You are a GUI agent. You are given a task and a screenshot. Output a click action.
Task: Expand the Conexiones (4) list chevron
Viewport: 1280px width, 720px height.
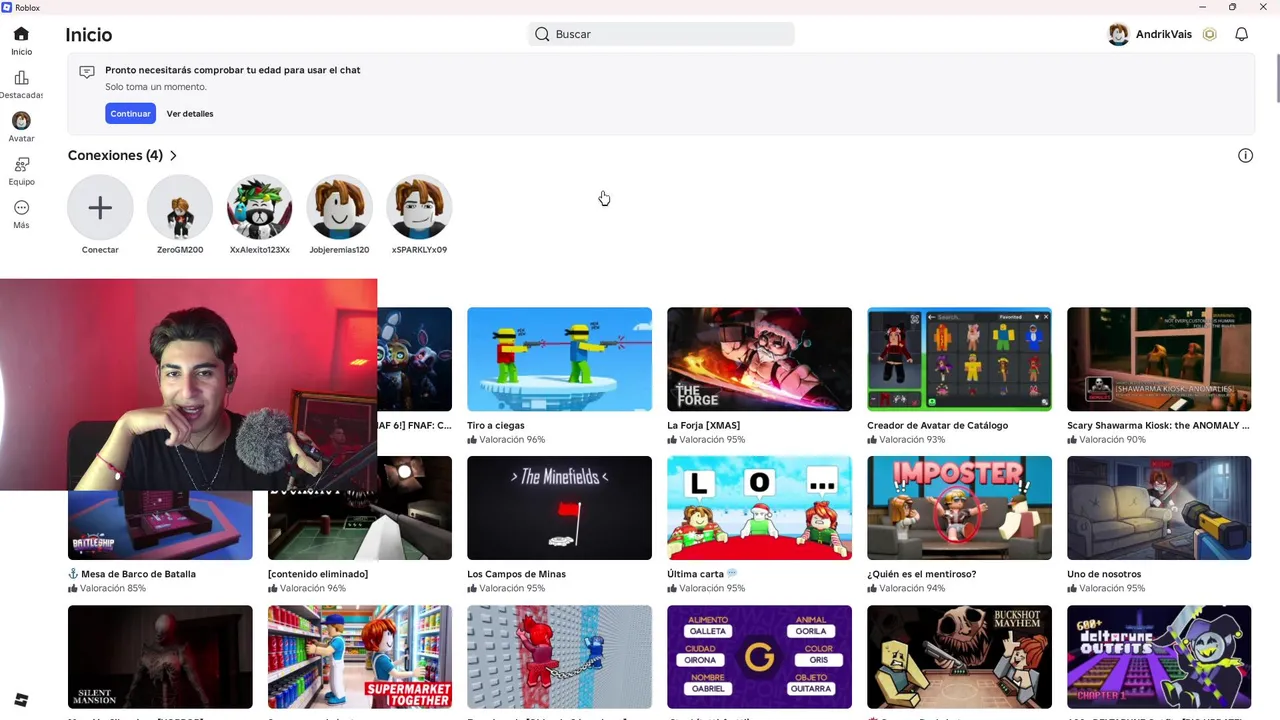tap(173, 156)
